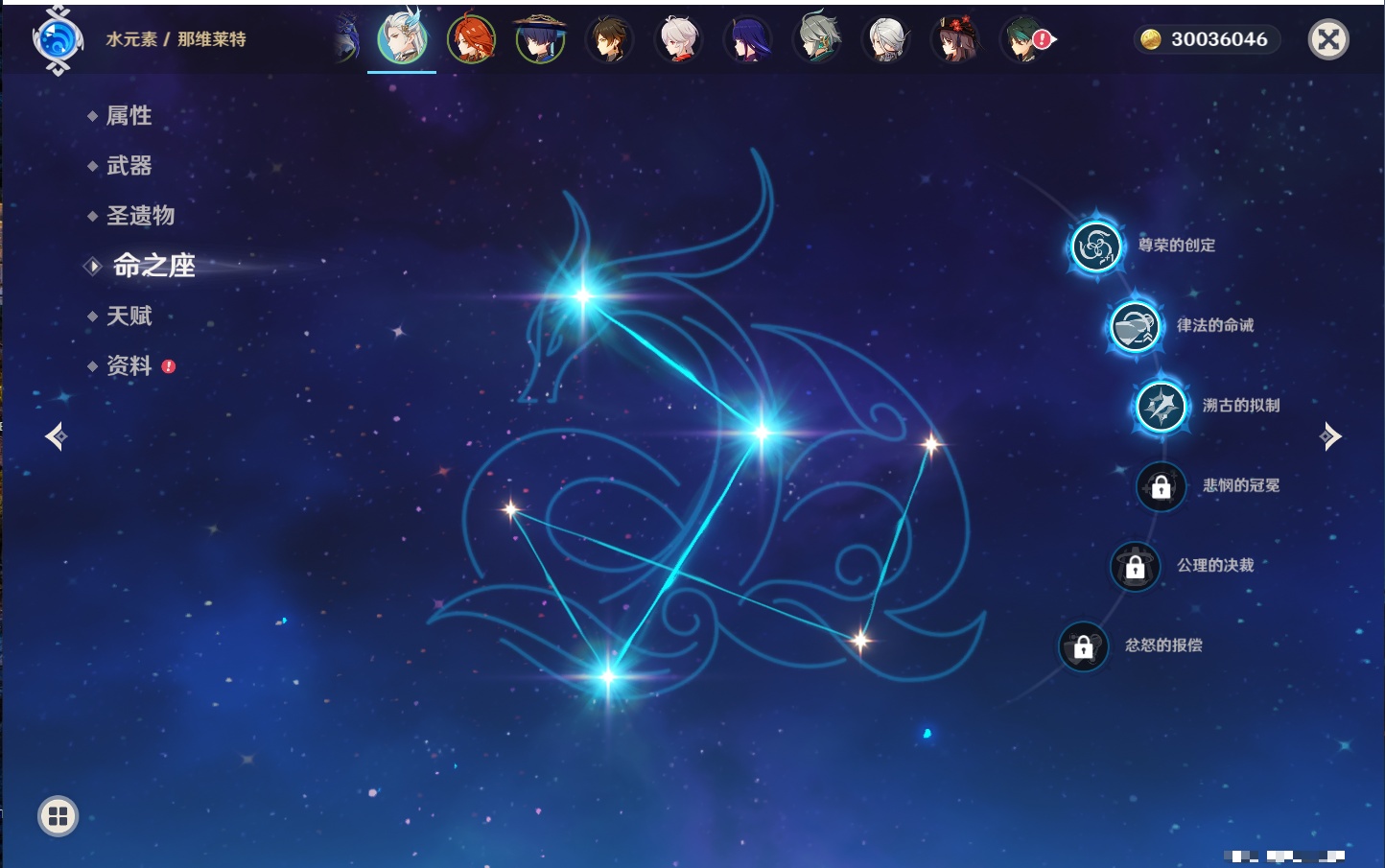Select the locked 悲悯的冠冕 constellation icon
The width and height of the screenshot is (1385, 868).
[1161, 486]
